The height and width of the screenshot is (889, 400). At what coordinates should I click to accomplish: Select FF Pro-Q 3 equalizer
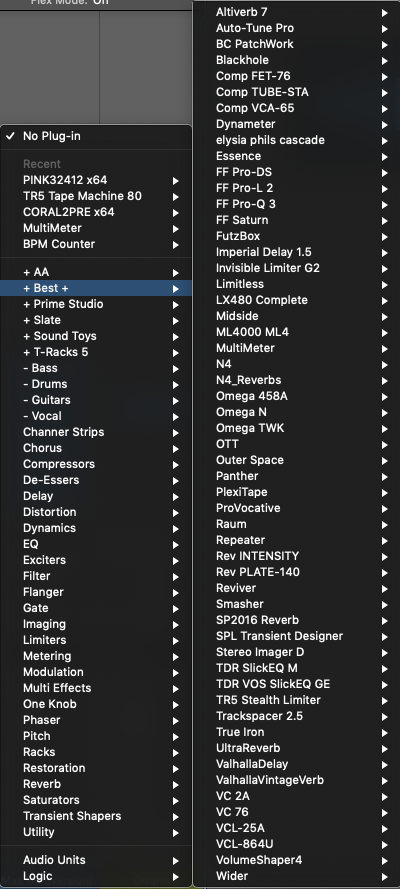(x=296, y=204)
